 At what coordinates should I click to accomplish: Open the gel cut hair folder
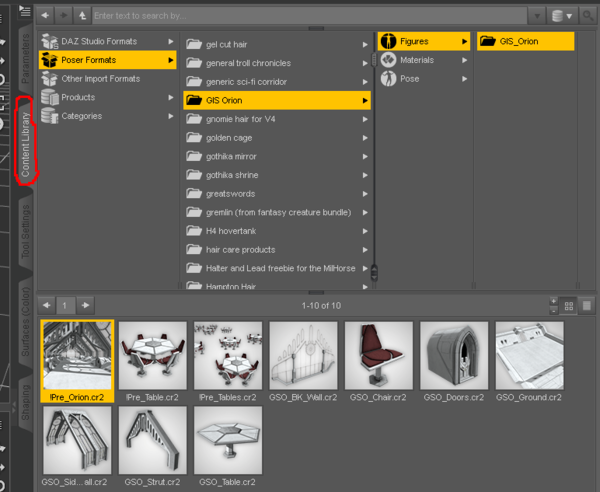pyautogui.click(x=277, y=44)
